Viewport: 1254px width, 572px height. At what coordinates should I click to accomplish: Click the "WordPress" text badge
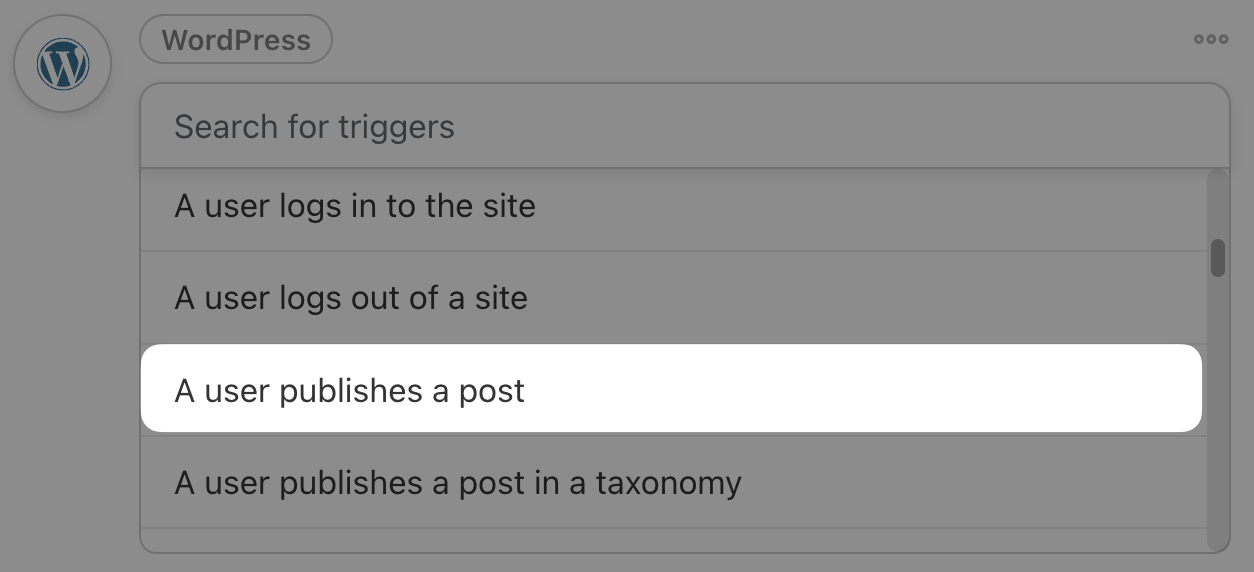coord(236,40)
